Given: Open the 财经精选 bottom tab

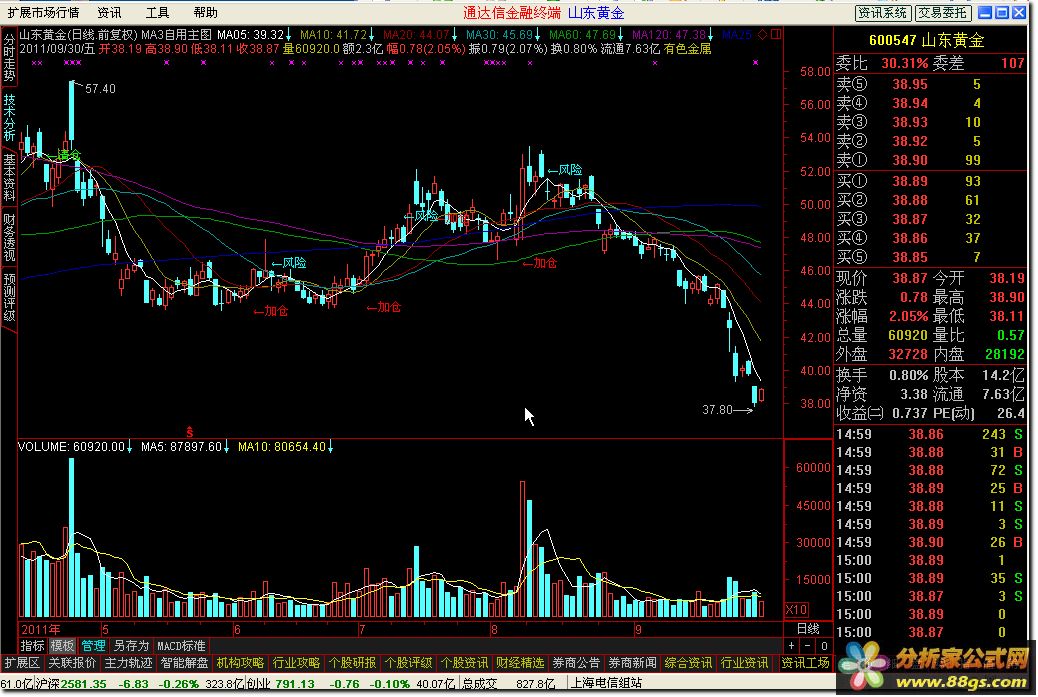Looking at the screenshot, I should [520, 663].
